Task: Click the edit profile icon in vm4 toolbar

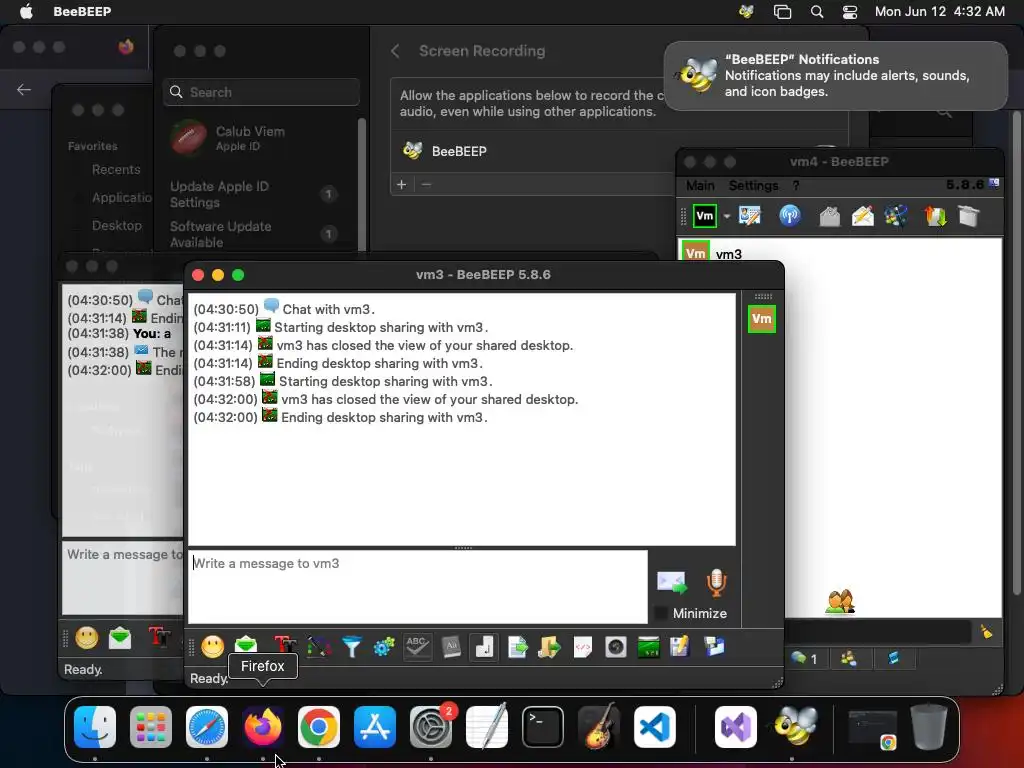Action: coord(750,216)
